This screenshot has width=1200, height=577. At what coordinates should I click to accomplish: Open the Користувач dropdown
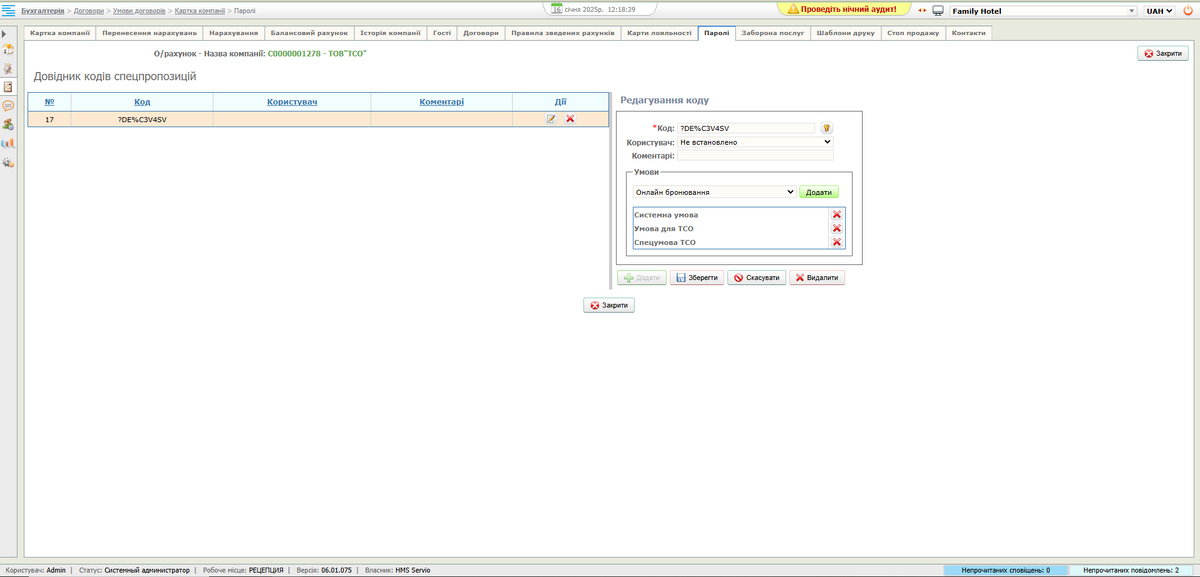[x=755, y=142]
